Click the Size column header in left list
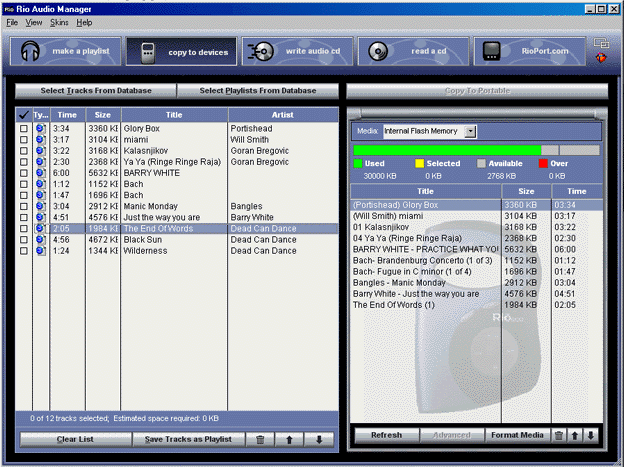The width and height of the screenshot is (624, 467). 103,115
